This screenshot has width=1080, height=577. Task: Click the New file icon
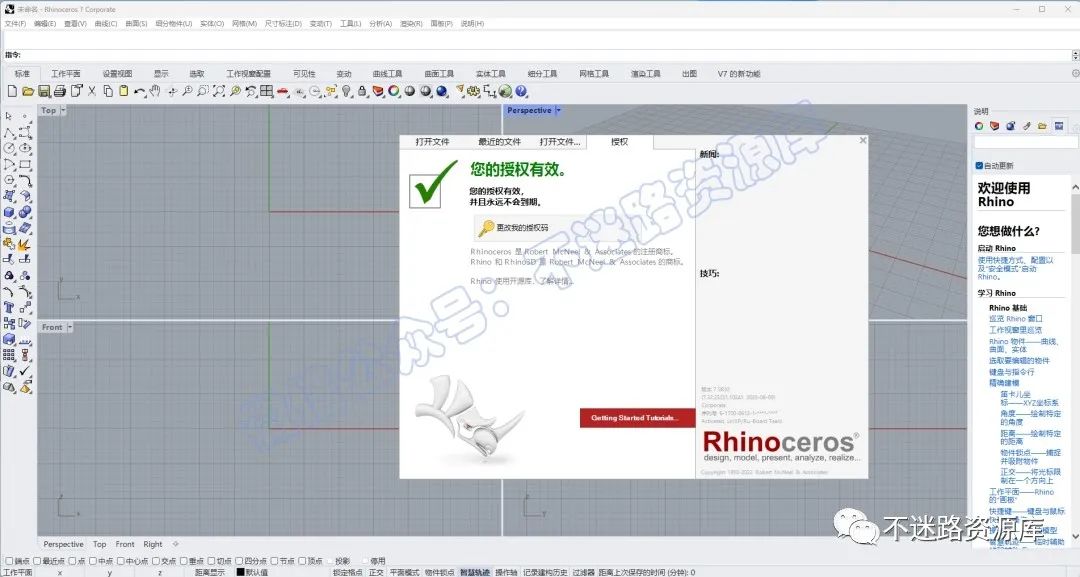pos(12,91)
